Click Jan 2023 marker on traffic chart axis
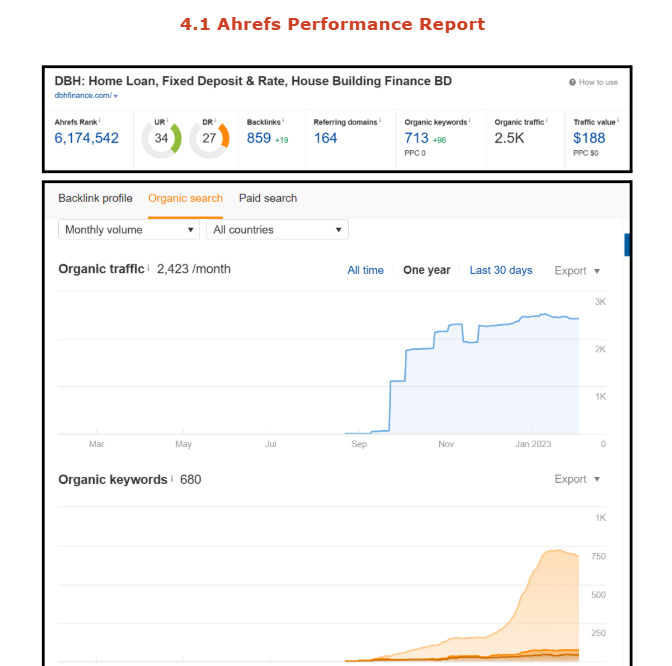 (533, 444)
